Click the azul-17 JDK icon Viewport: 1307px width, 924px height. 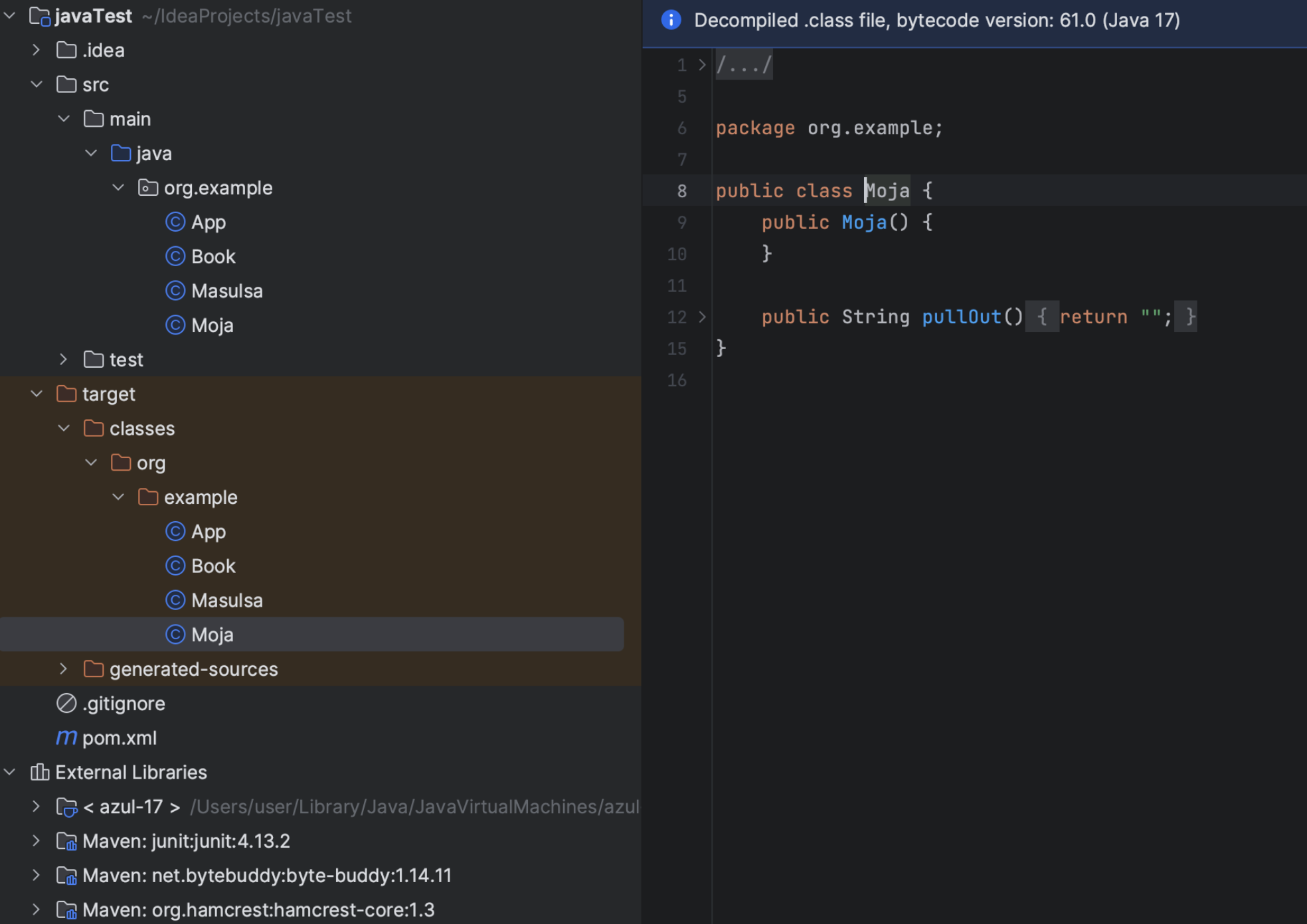pyautogui.click(x=66, y=807)
